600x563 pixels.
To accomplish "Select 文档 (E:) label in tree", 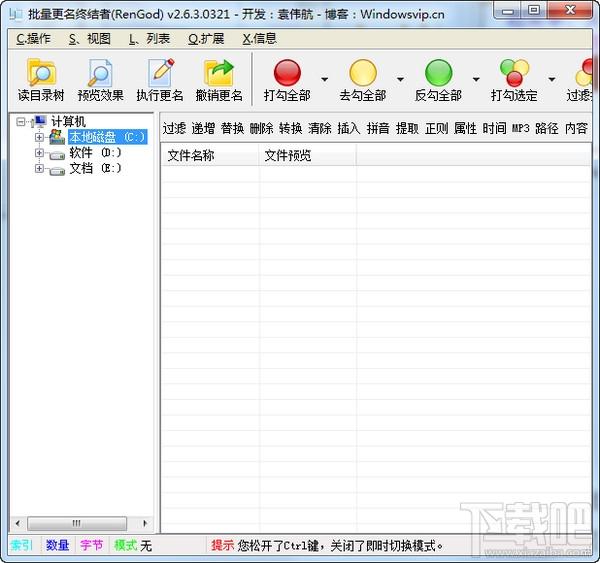I will pyautogui.click(x=95, y=168).
